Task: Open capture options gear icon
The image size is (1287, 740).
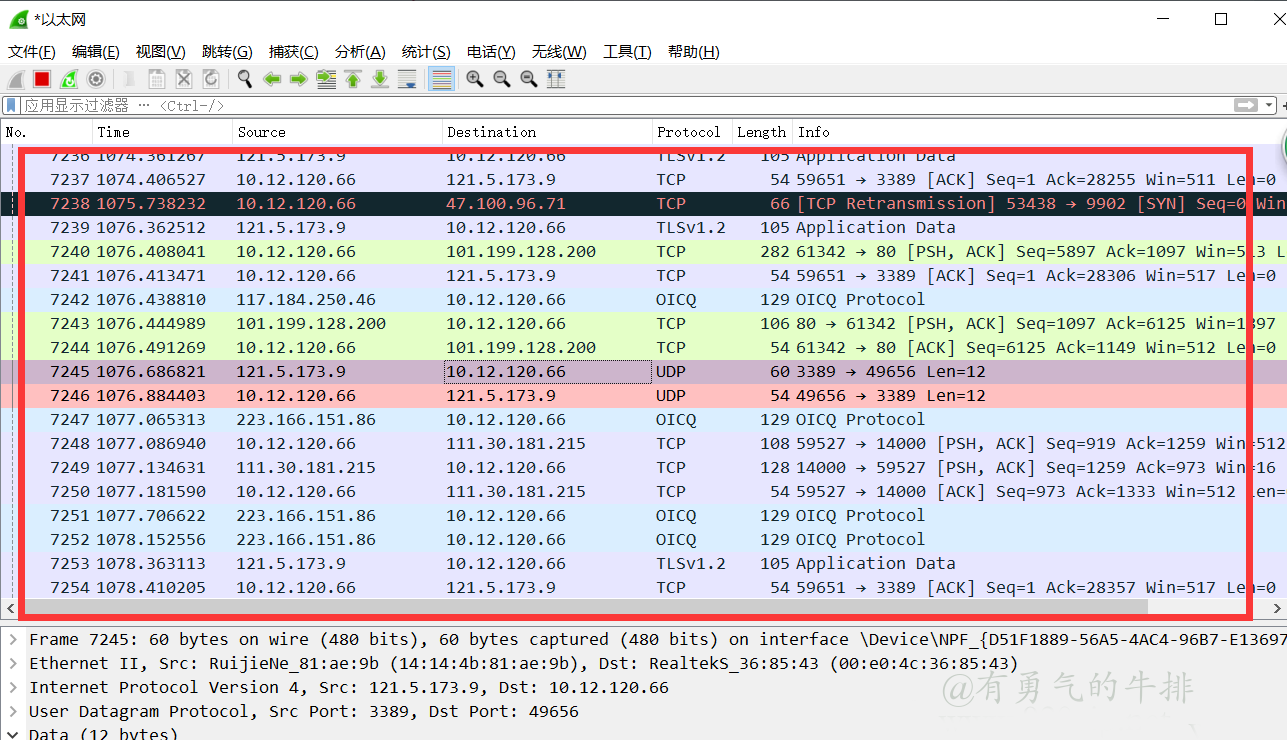Action: pos(96,79)
